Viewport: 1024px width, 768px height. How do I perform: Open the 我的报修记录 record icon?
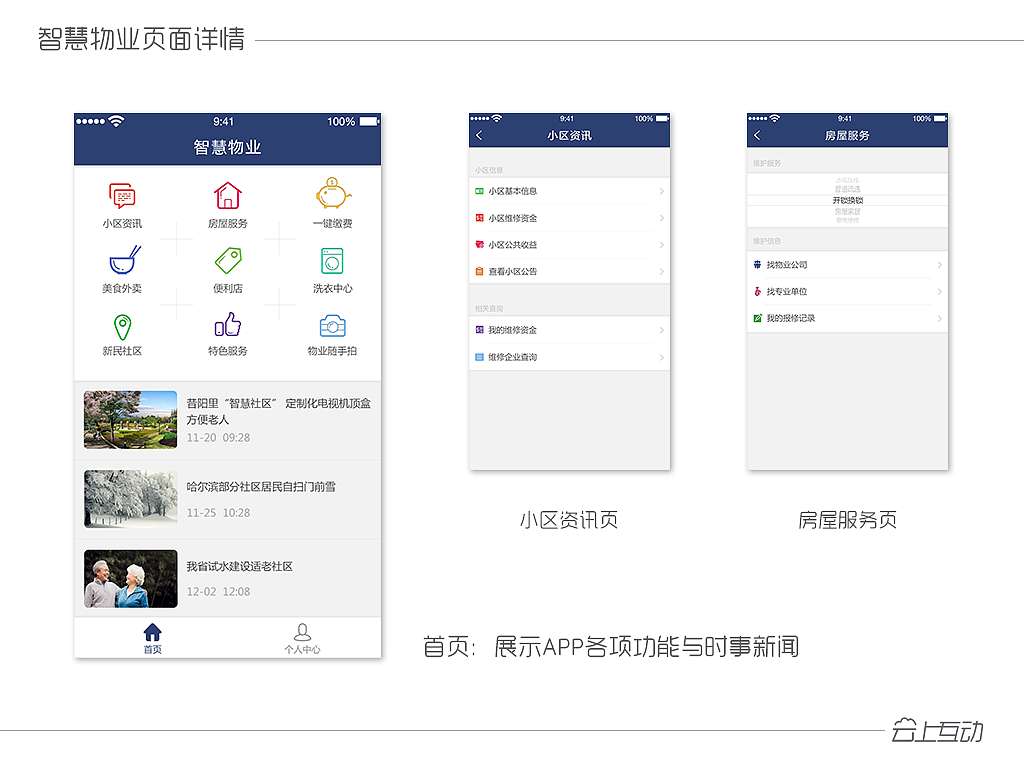(x=759, y=318)
